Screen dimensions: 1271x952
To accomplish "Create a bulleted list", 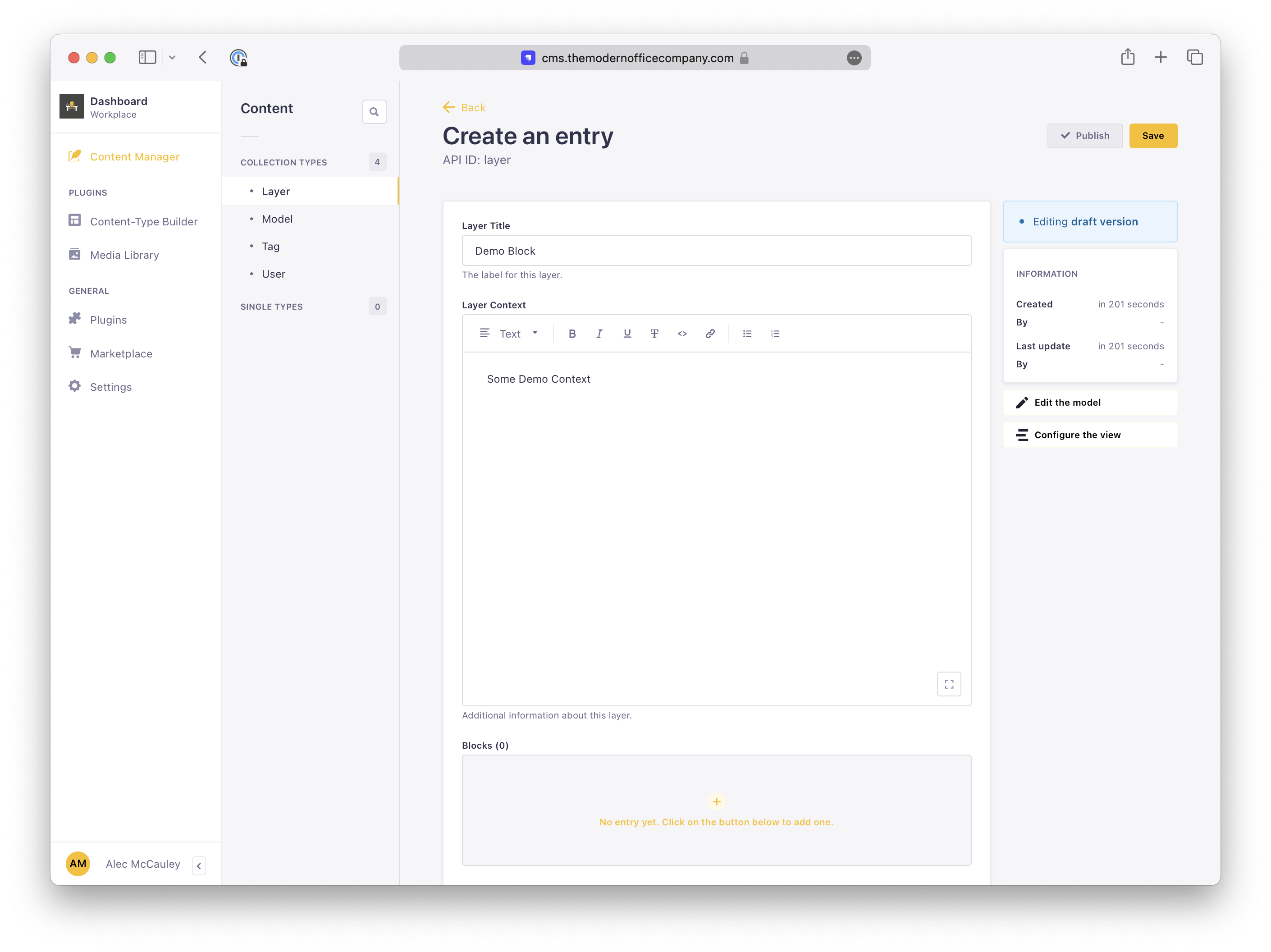I will point(747,334).
